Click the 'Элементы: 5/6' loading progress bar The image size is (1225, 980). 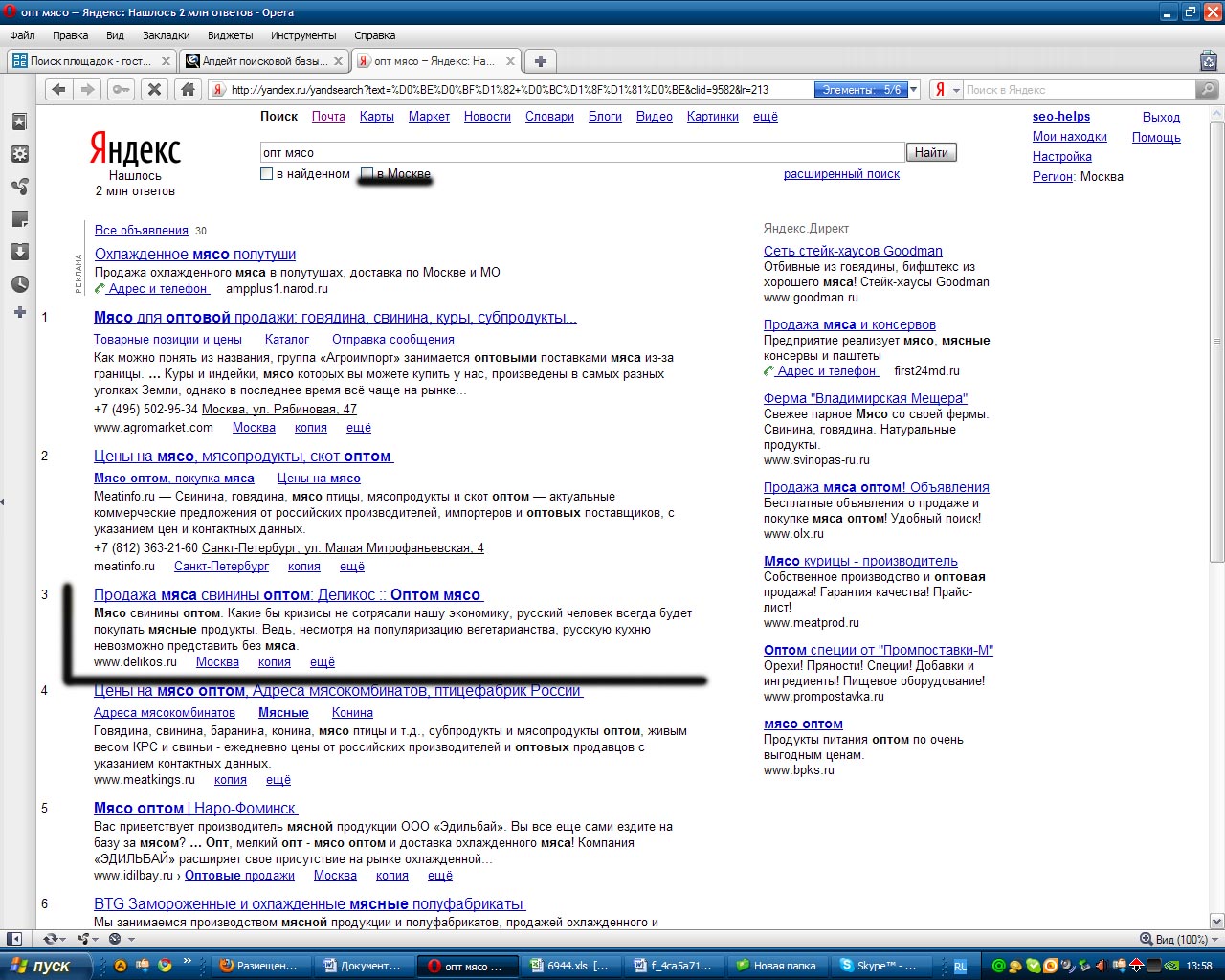(860, 89)
